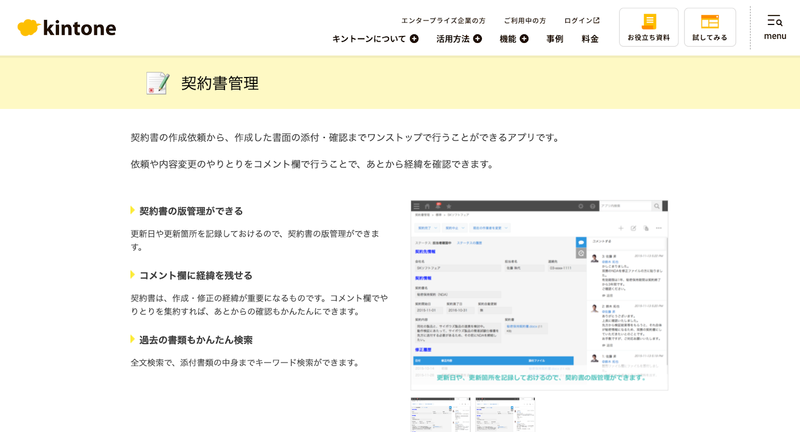Open the 契約完了 status dropdown in preview

click(427, 228)
